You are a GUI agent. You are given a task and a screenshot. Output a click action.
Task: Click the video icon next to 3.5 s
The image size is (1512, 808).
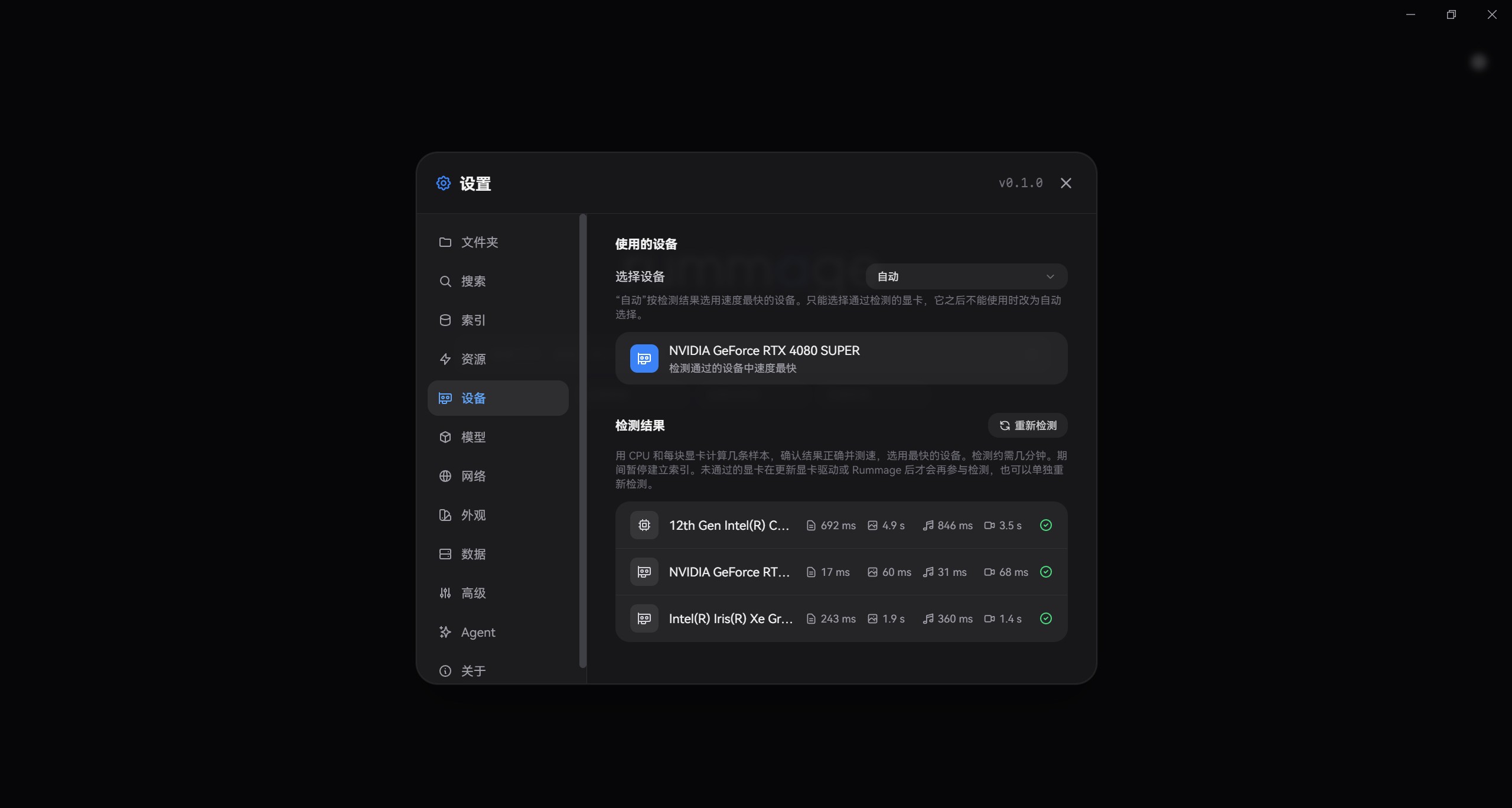tap(989, 525)
